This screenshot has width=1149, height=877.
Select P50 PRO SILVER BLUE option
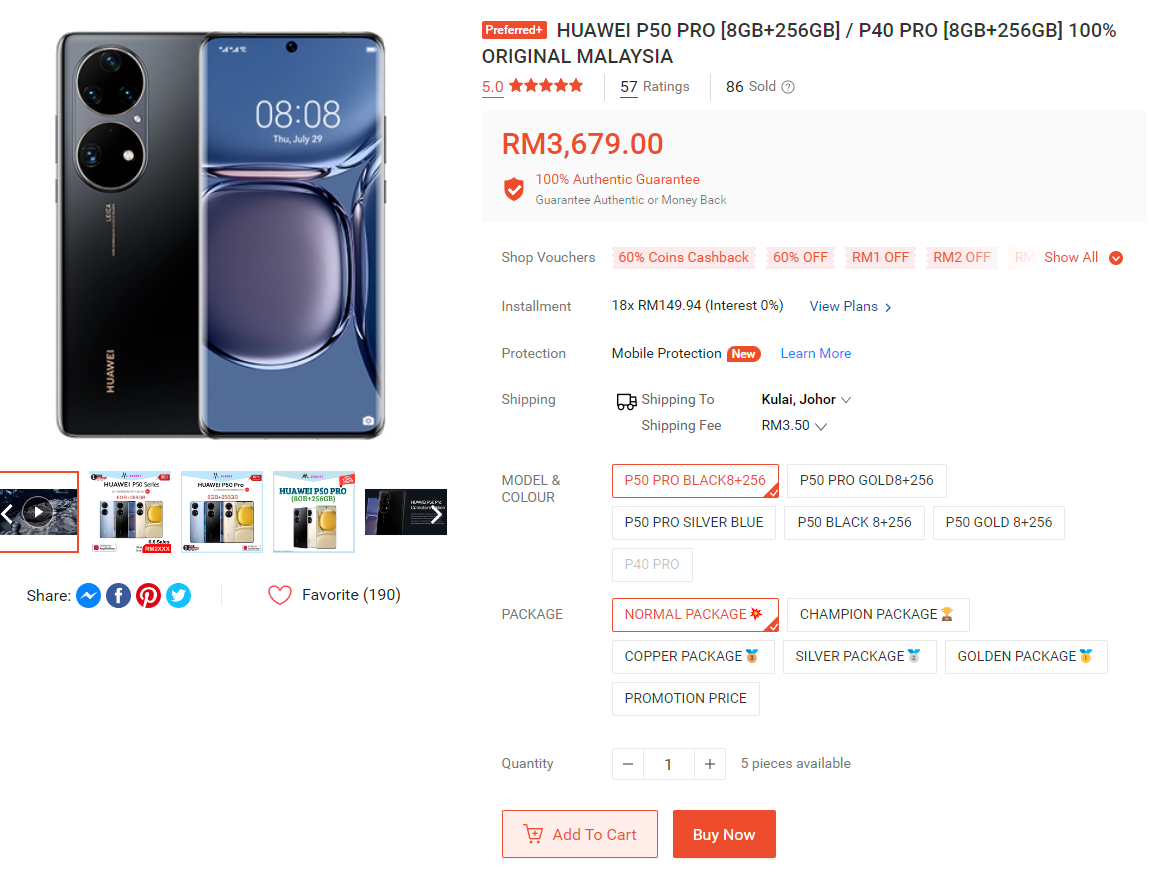(693, 523)
